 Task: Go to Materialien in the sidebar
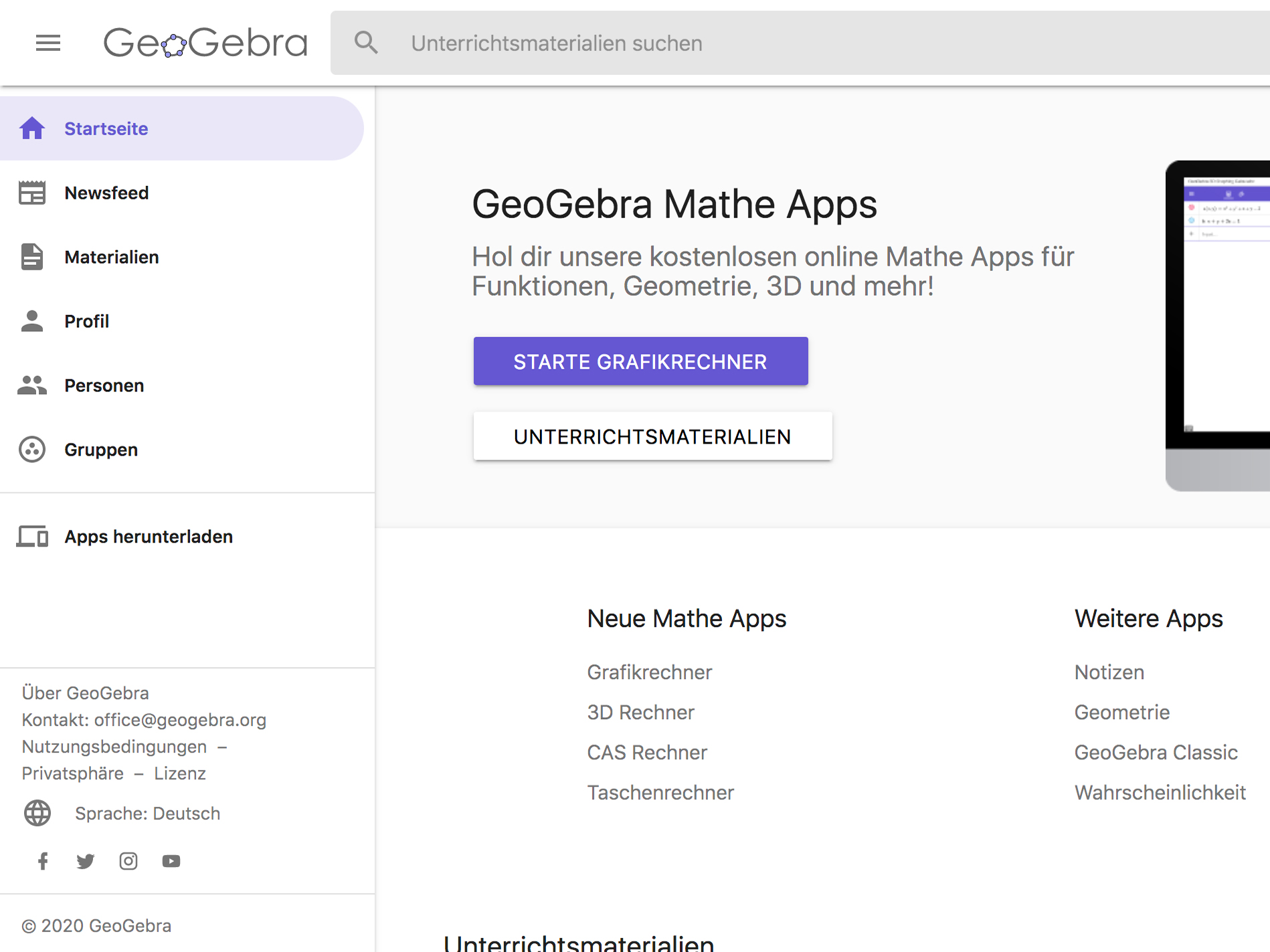(x=182, y=257)
